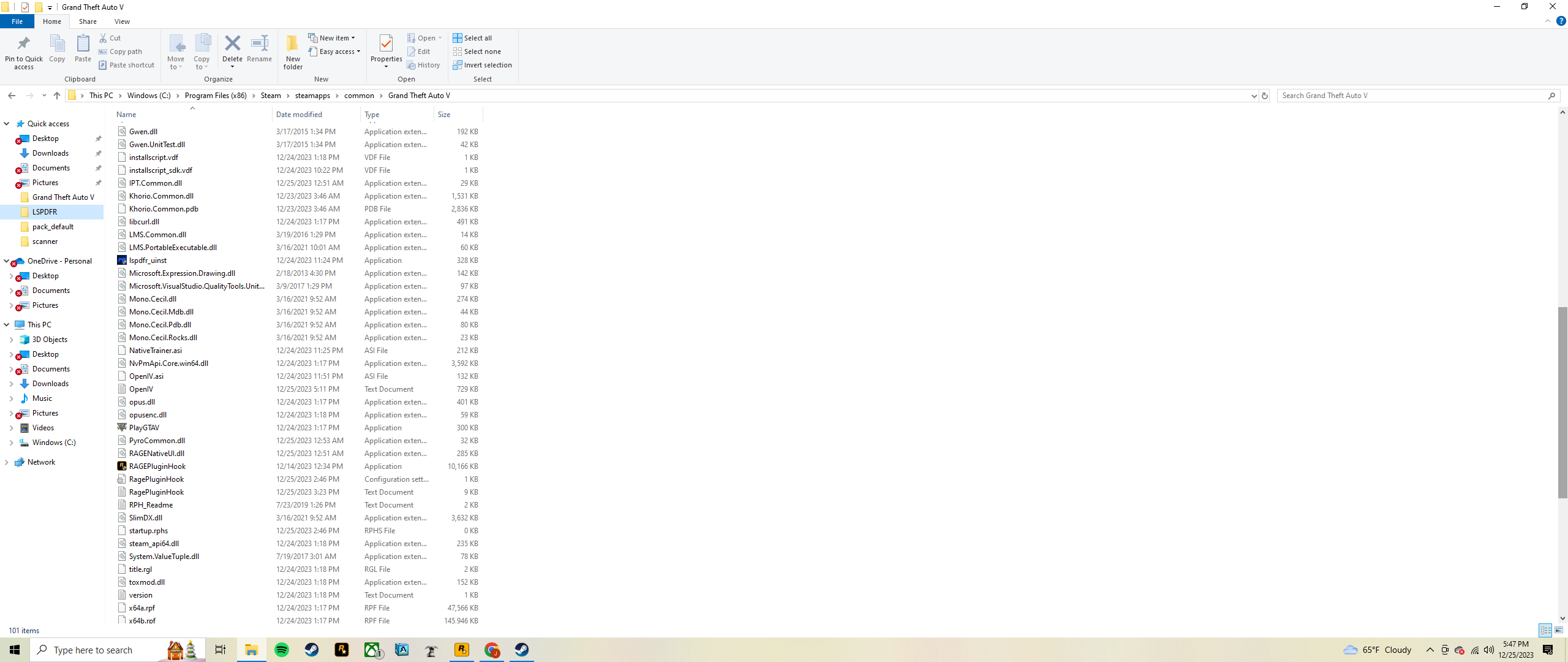This screenshot has width=1568, height=662.
Task: Open Spotify from the taskbar
Action: click(x=282, y=650)
